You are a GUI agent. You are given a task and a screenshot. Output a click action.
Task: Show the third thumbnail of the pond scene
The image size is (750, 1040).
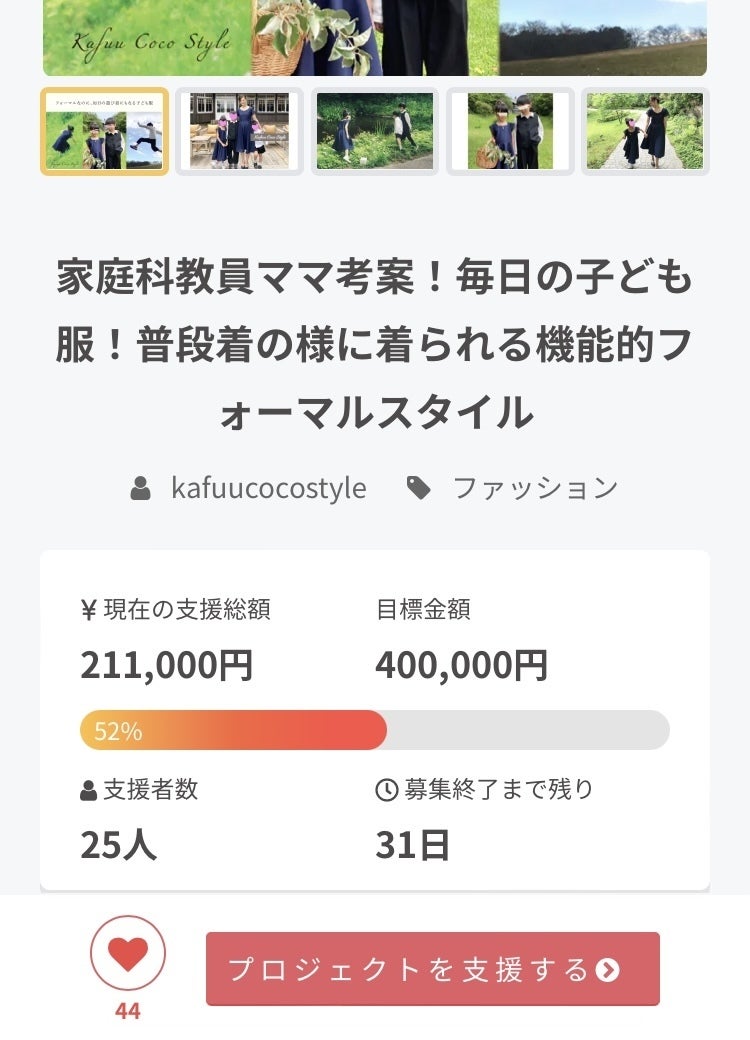375,131
